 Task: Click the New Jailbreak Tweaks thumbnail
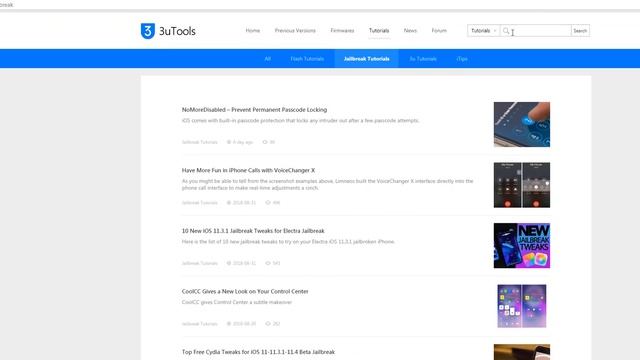tap(522, 246)
